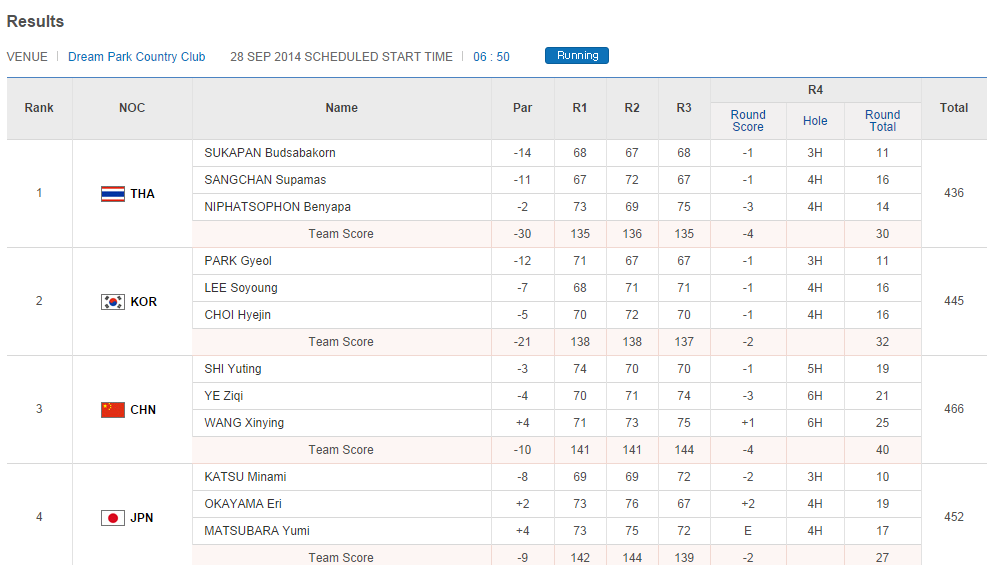Click the Round Score column header
Screen dimensions: 998x565
[748, 121]
